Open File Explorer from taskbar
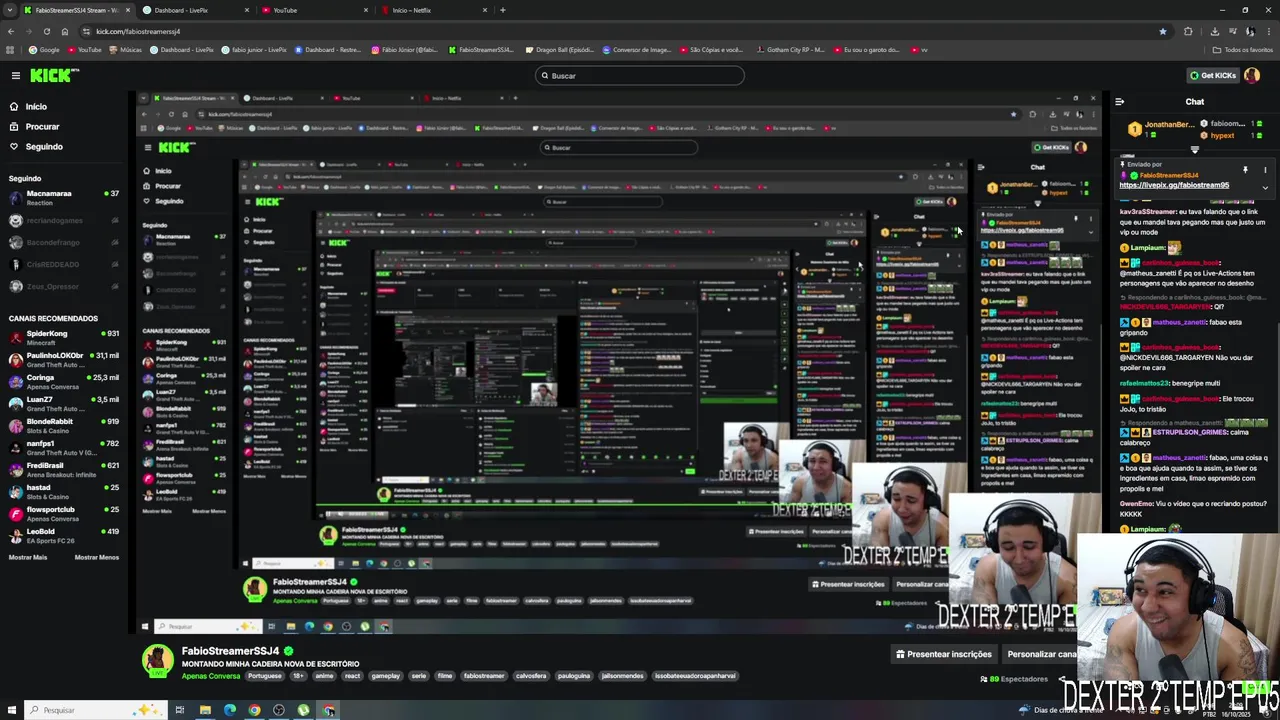This screenshot has width=1280, height=720. click(x=205, y=710)
